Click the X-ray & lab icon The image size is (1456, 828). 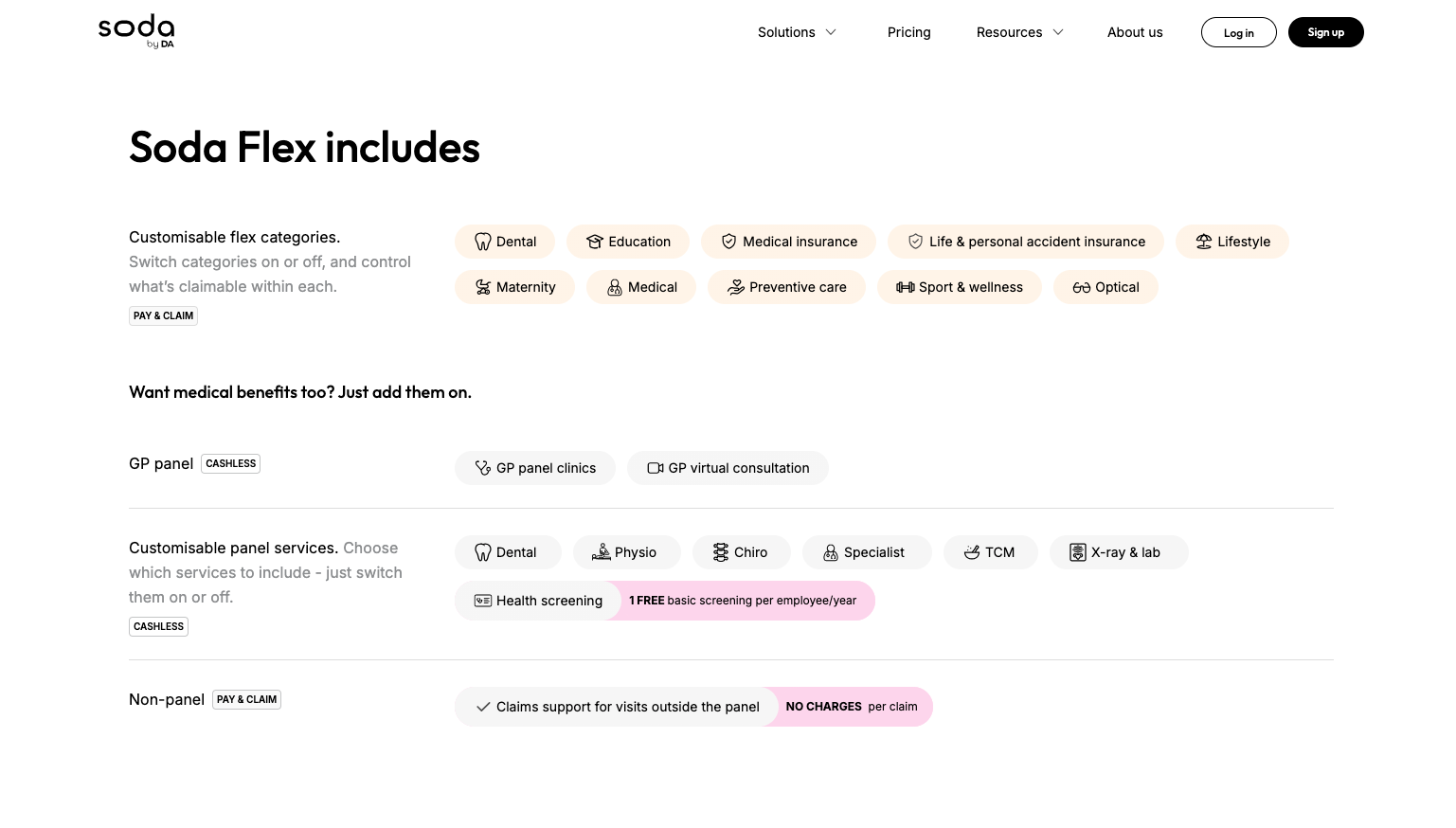tap(1078, 552)
